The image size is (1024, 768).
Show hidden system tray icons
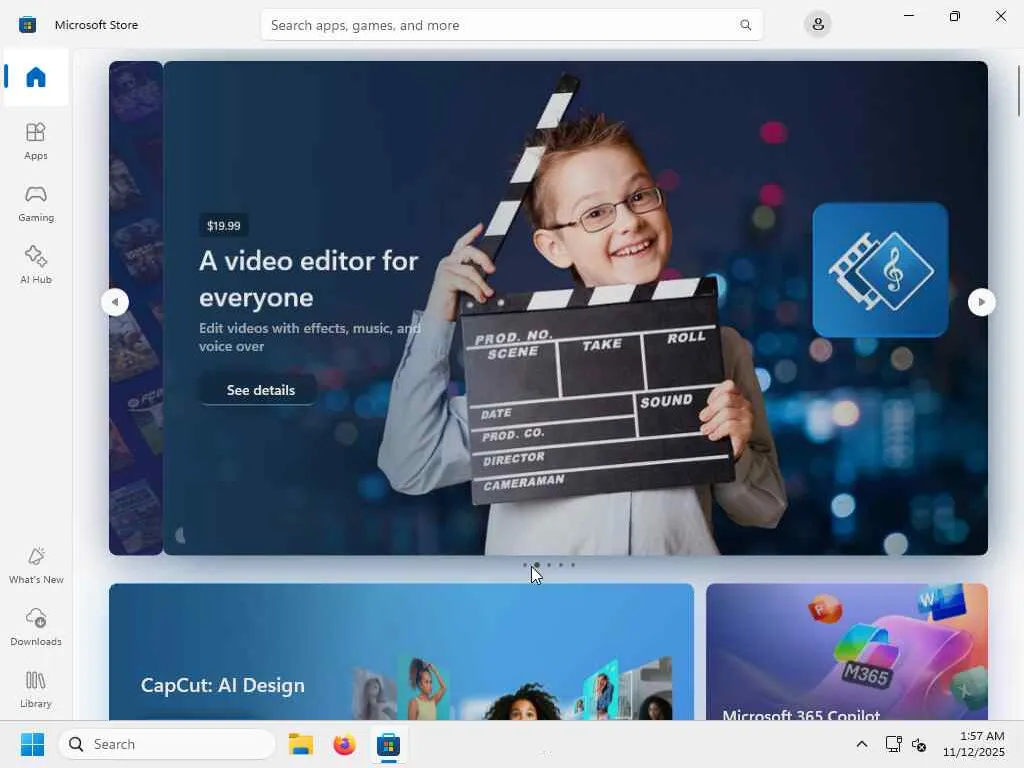[862, 744]
